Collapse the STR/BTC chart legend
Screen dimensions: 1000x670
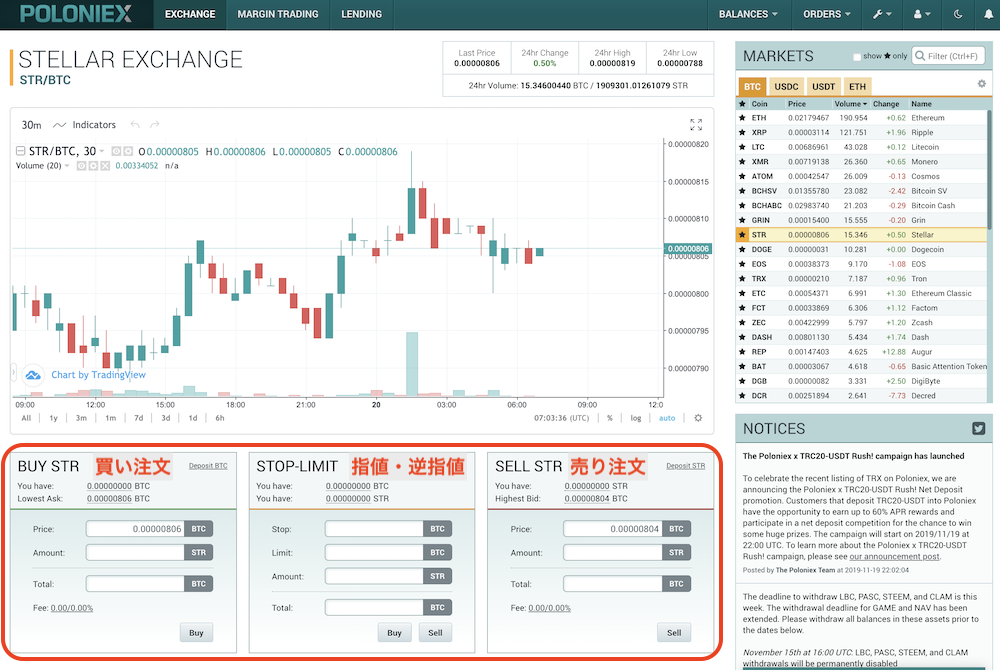20,151
